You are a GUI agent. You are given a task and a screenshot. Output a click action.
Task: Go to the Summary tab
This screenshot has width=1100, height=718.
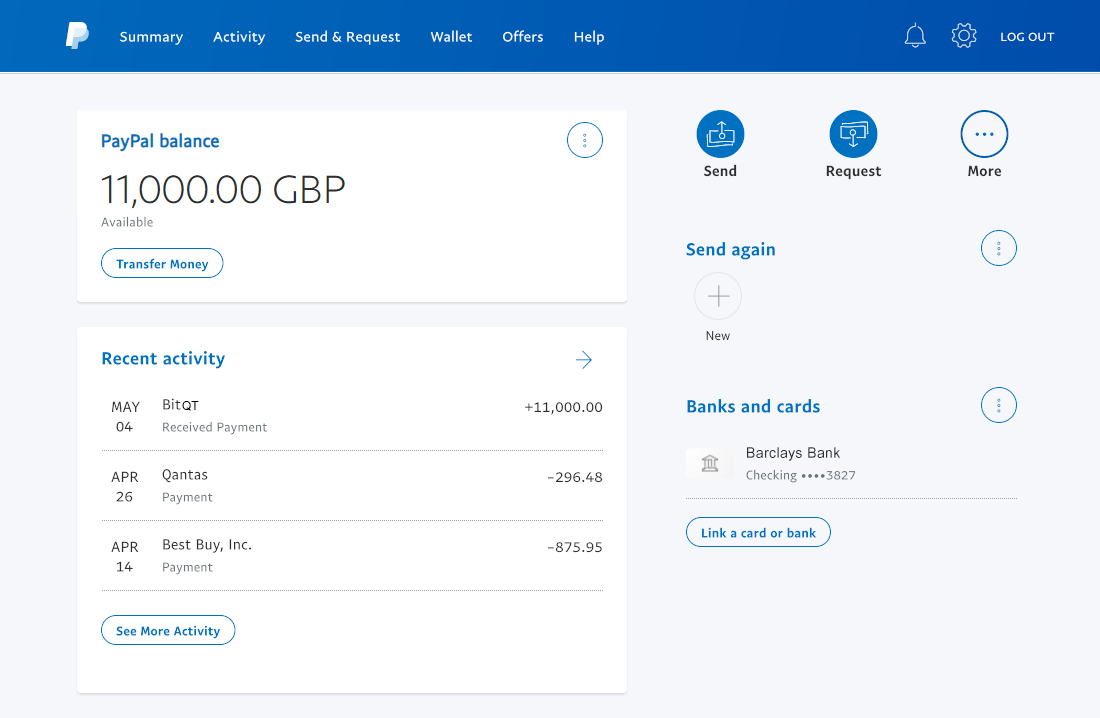(x=151, y=36)
